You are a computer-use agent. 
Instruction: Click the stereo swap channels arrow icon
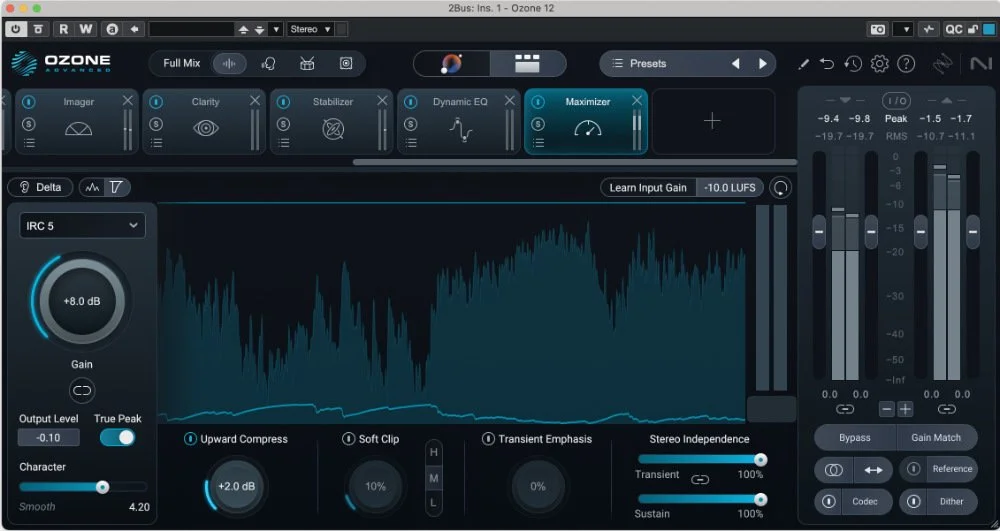coord(873,470)
